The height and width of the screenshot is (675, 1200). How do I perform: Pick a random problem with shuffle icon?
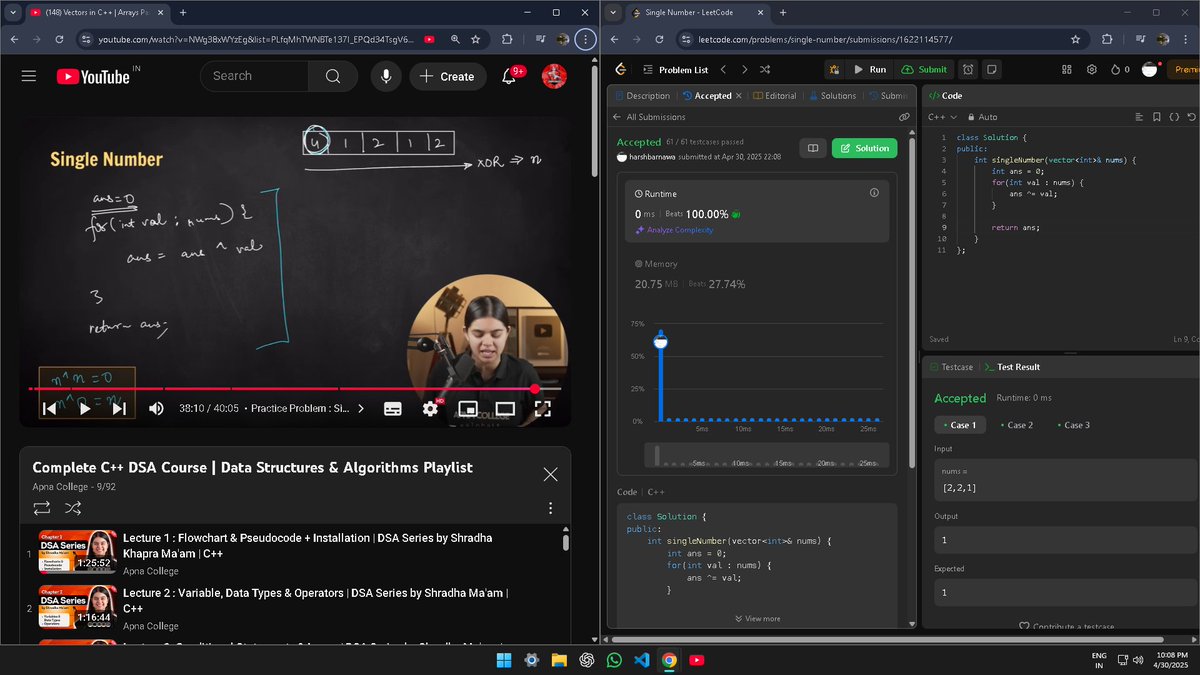click(765, 70)
